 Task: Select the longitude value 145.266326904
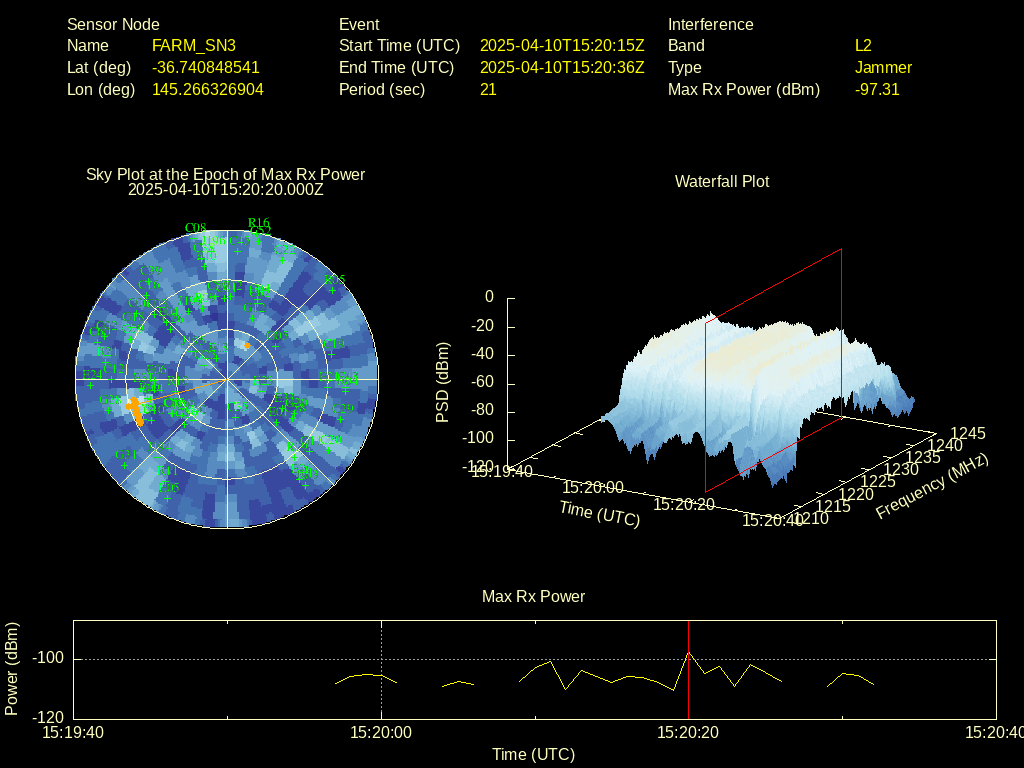(x=207, y=90)
